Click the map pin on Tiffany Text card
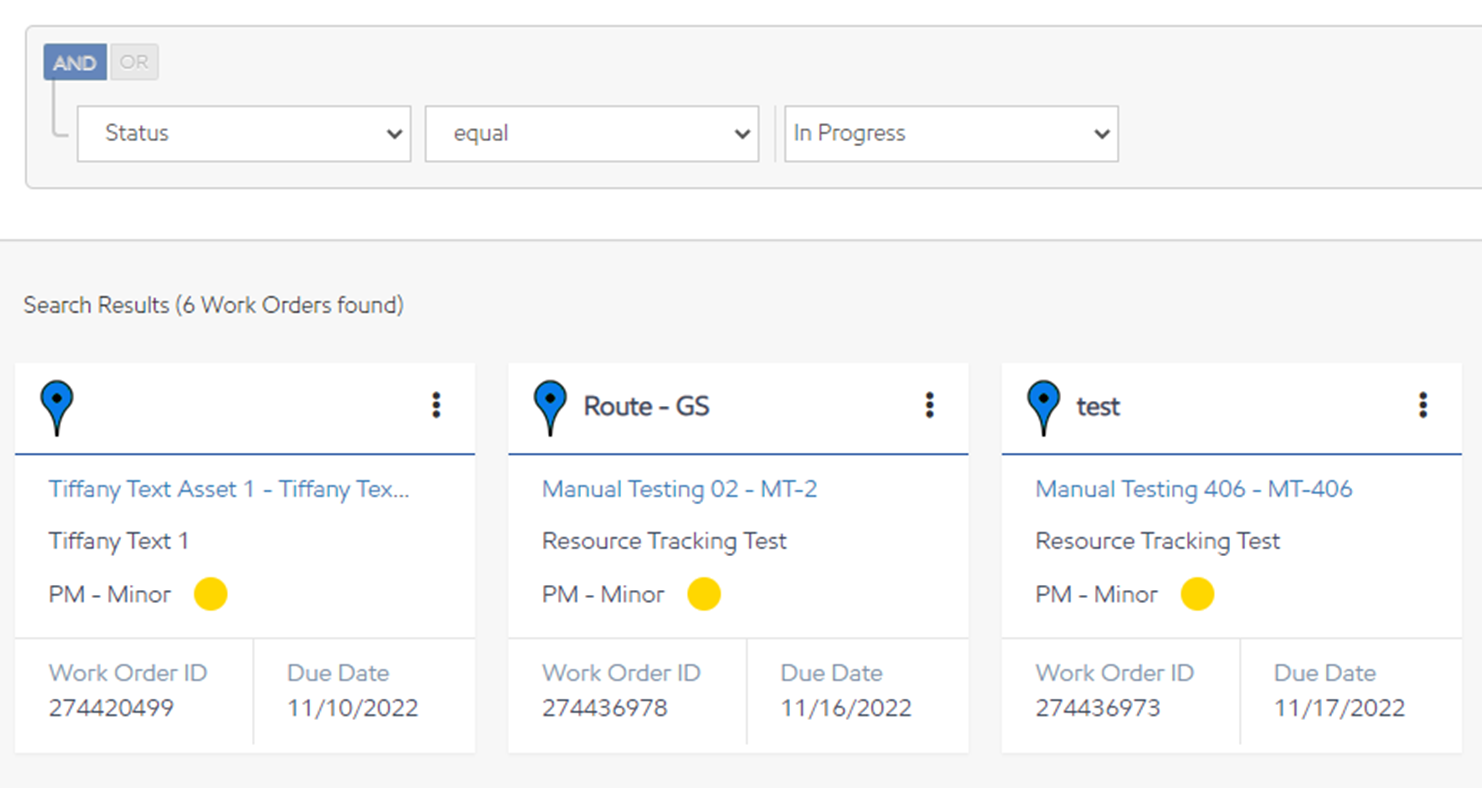1482x788 pixels. pyautogui.click(x=57, y=406)
